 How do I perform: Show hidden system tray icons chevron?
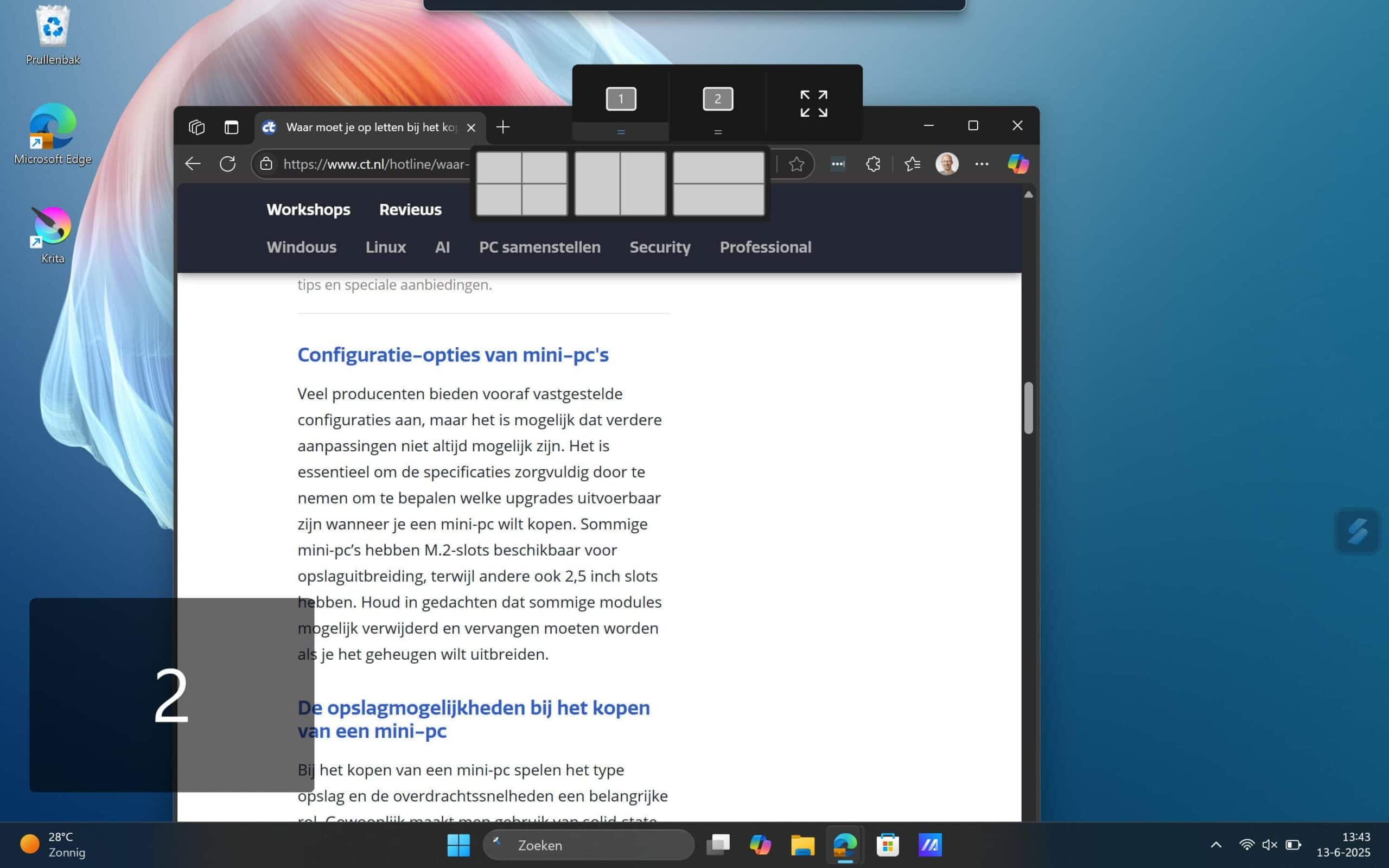1216,845
